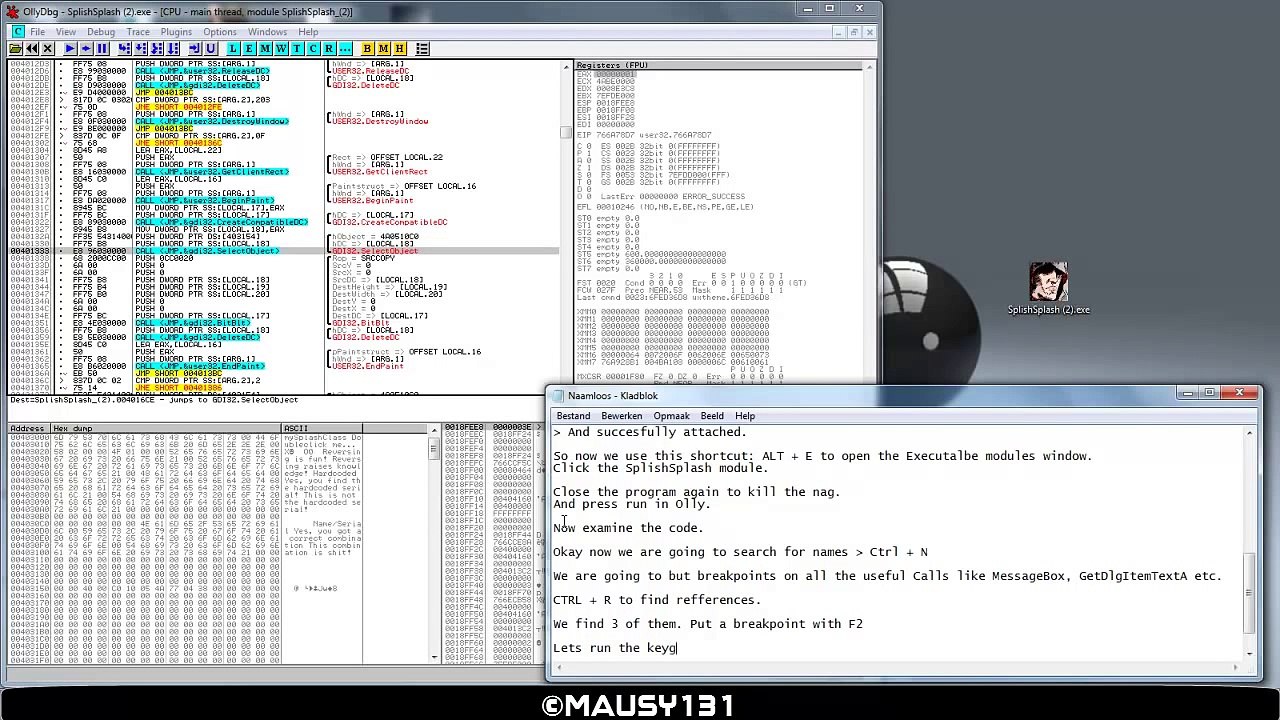The image size is (1280, 720).
Task: Click the Execute till return icon
Action: [195, 49]
